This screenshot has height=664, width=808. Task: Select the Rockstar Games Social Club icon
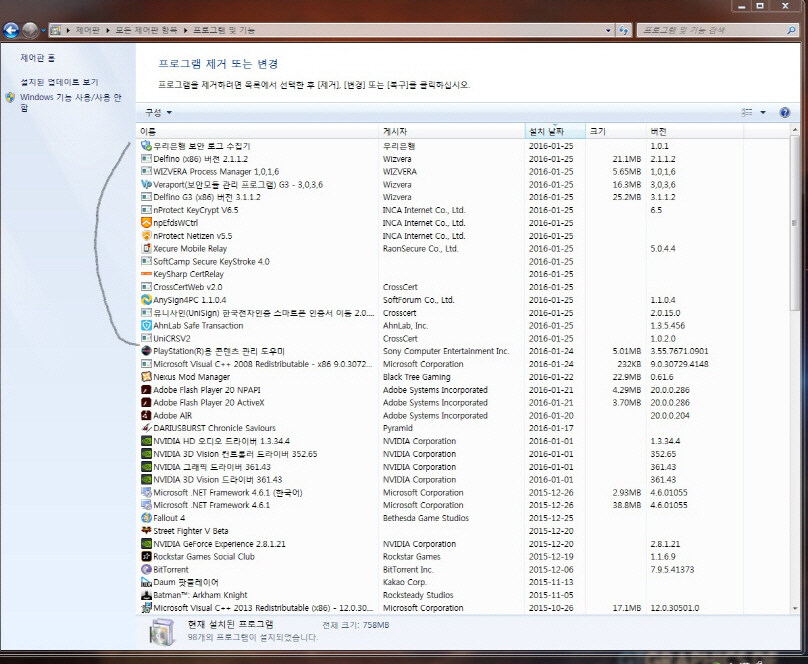pyautogui.click(x=146, y=556)
